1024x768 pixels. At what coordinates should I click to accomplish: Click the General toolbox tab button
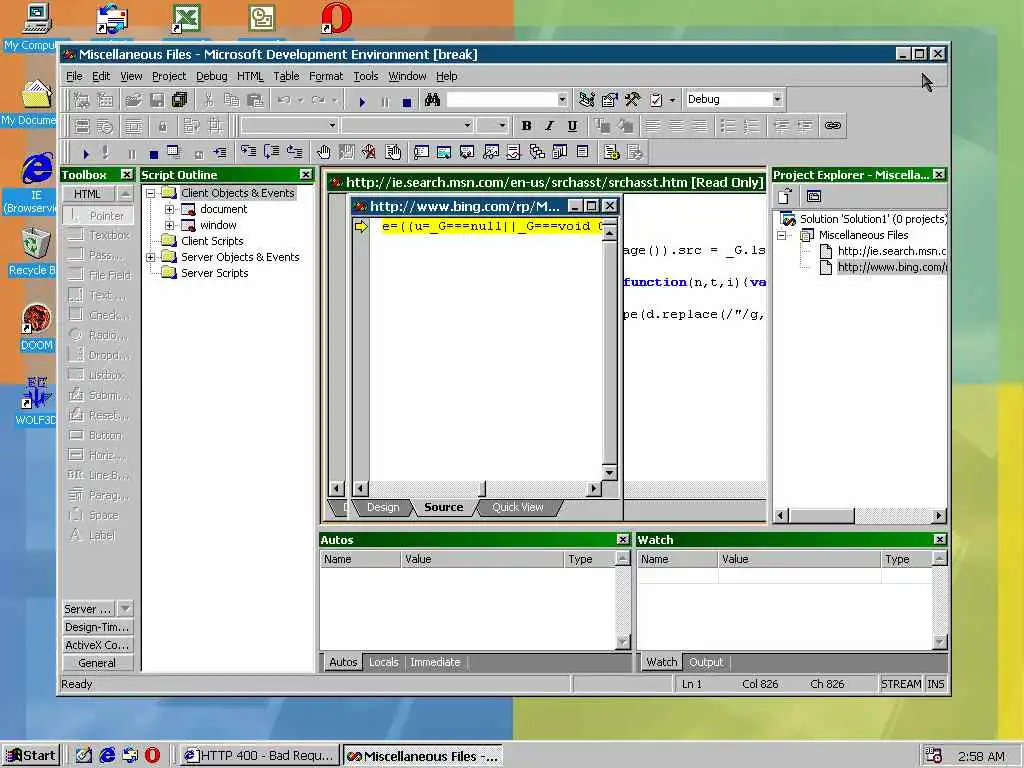point(98,663)
